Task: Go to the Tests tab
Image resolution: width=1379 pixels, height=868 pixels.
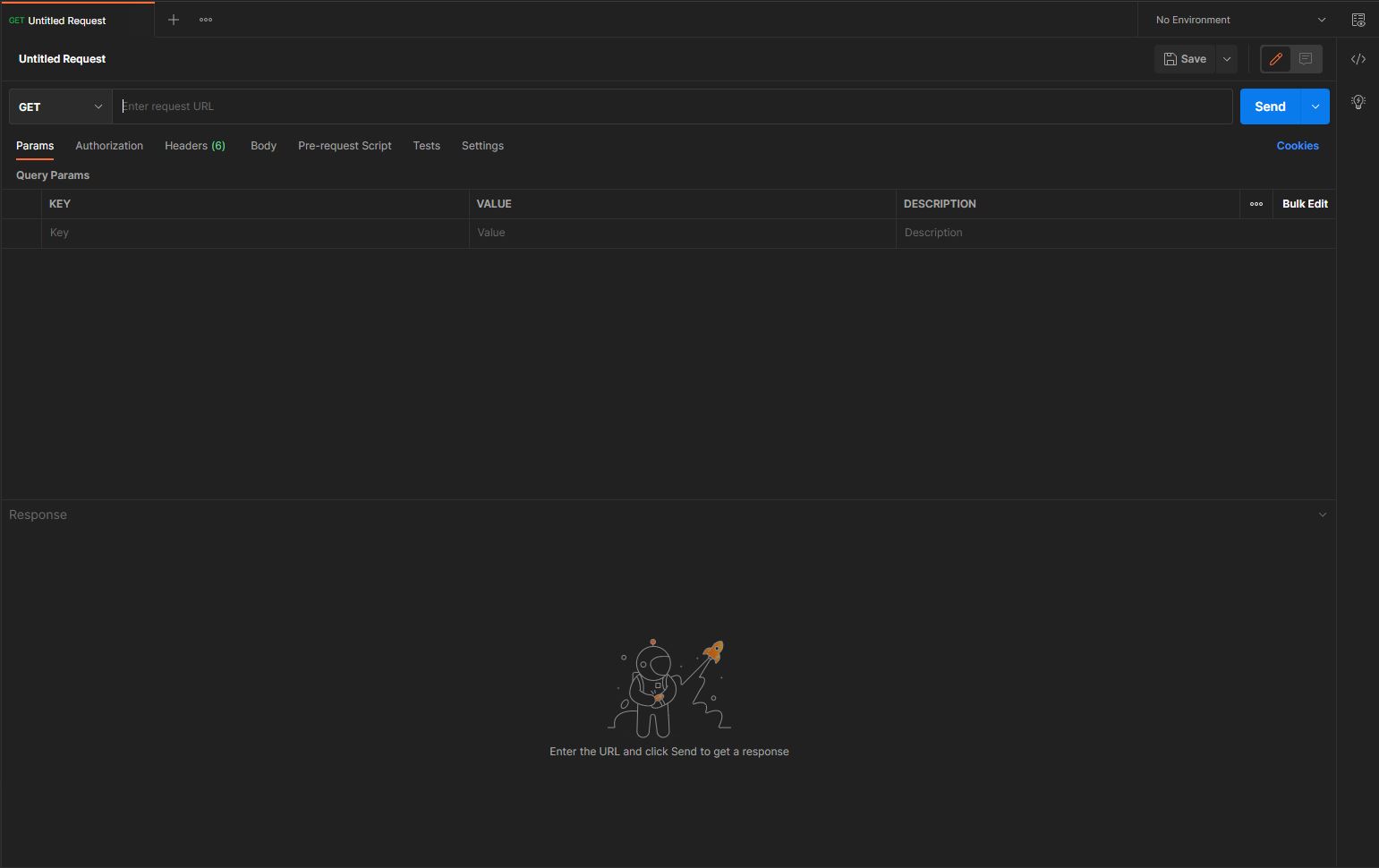Action: point(427,146)
